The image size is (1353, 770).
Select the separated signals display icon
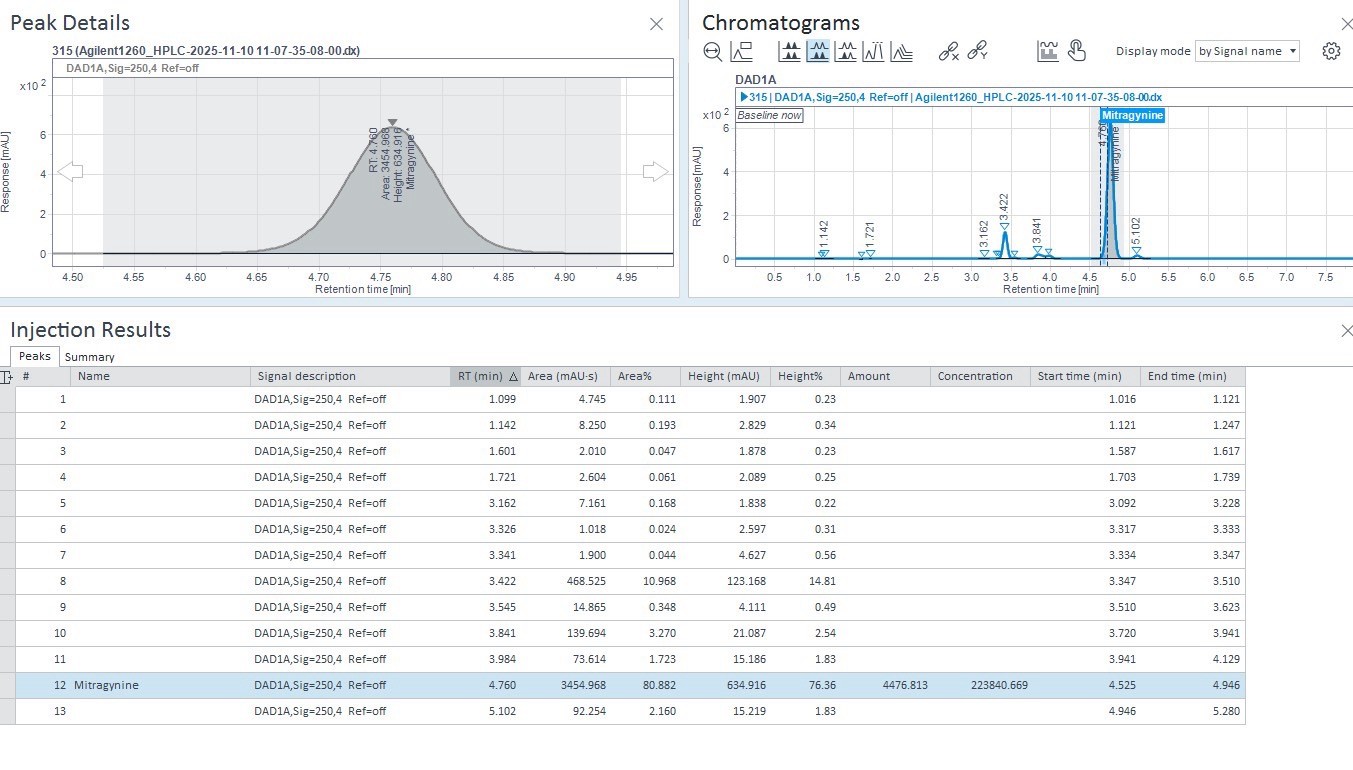[790, 52]
